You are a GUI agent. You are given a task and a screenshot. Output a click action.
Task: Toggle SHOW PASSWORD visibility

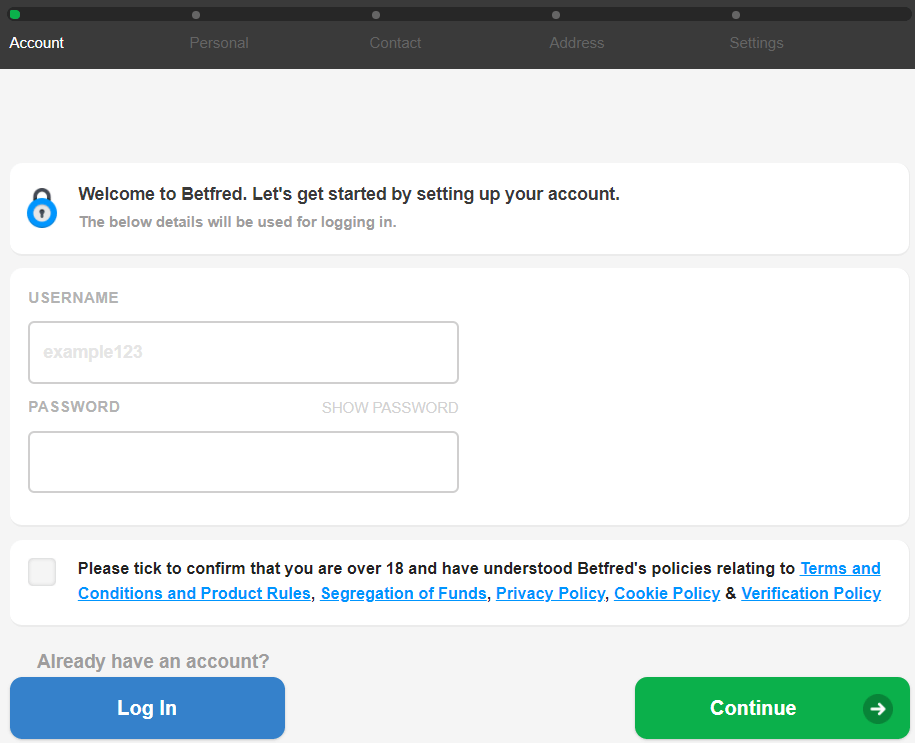390,407
